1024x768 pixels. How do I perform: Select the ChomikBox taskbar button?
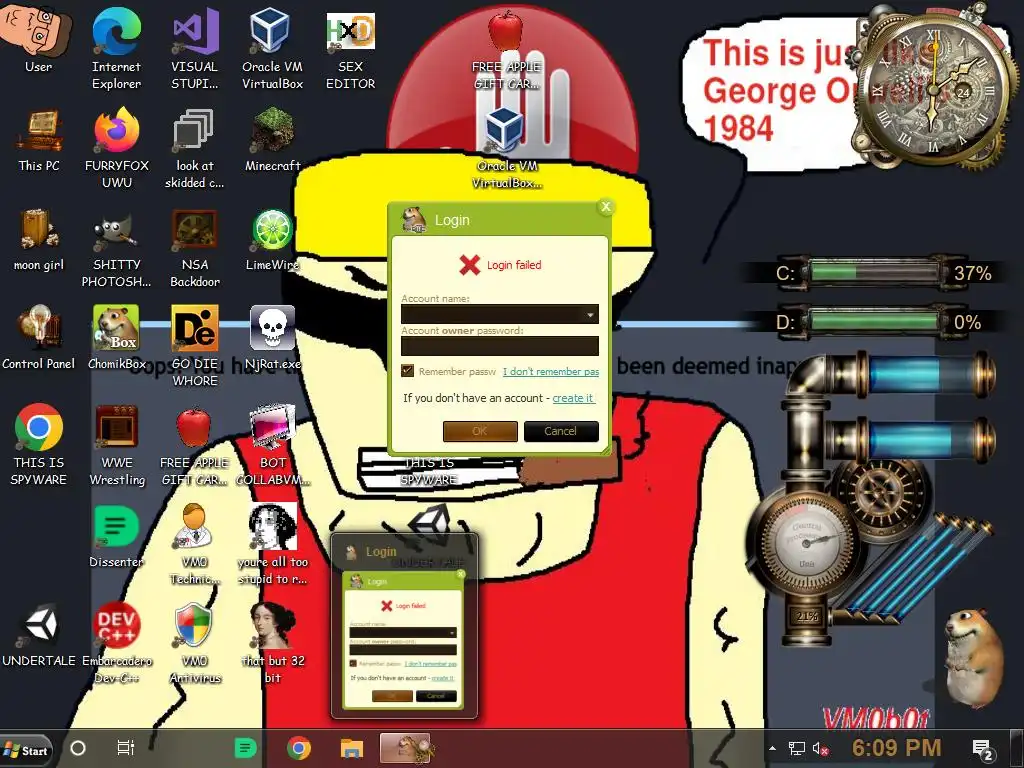point(406,748)
